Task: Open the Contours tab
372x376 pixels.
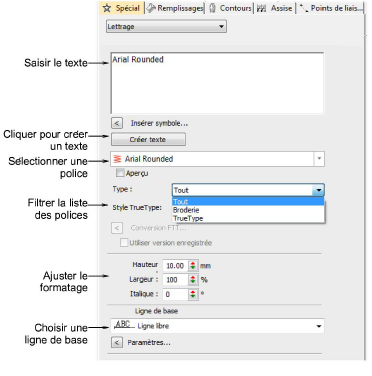Action: (230, 8)
